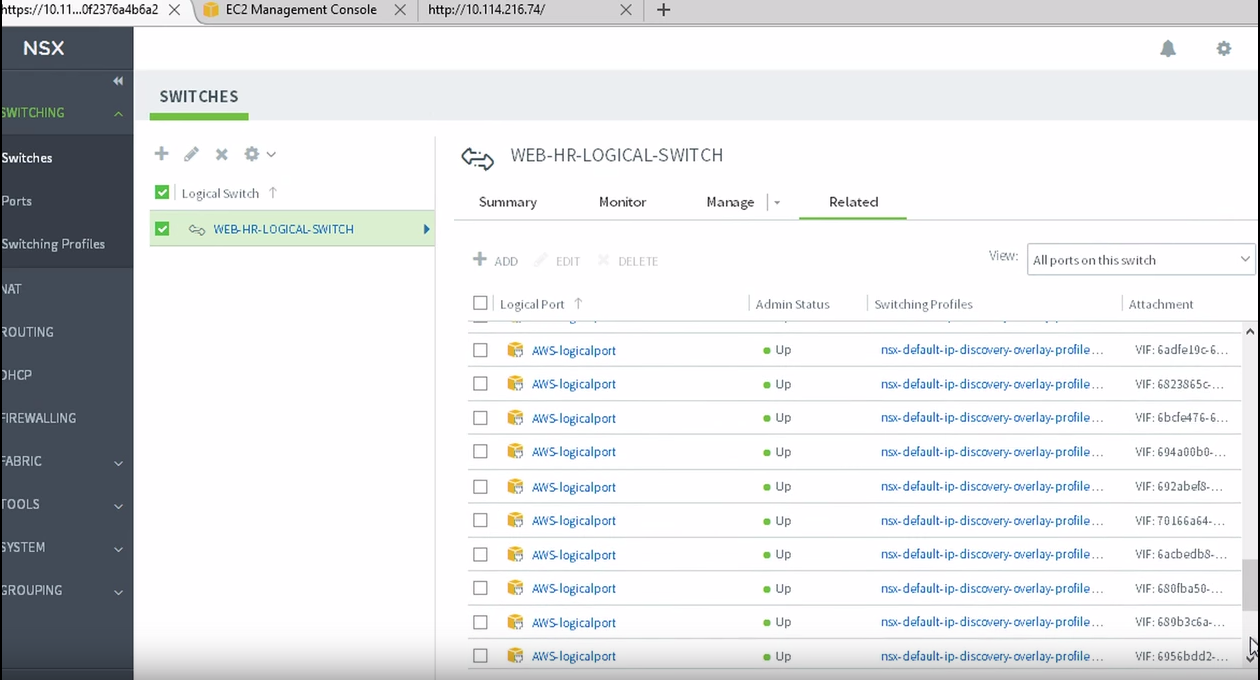Check the port row with VIF 692abef8
The width and height of the screenshot is (1260, 680).
point(480,487)
